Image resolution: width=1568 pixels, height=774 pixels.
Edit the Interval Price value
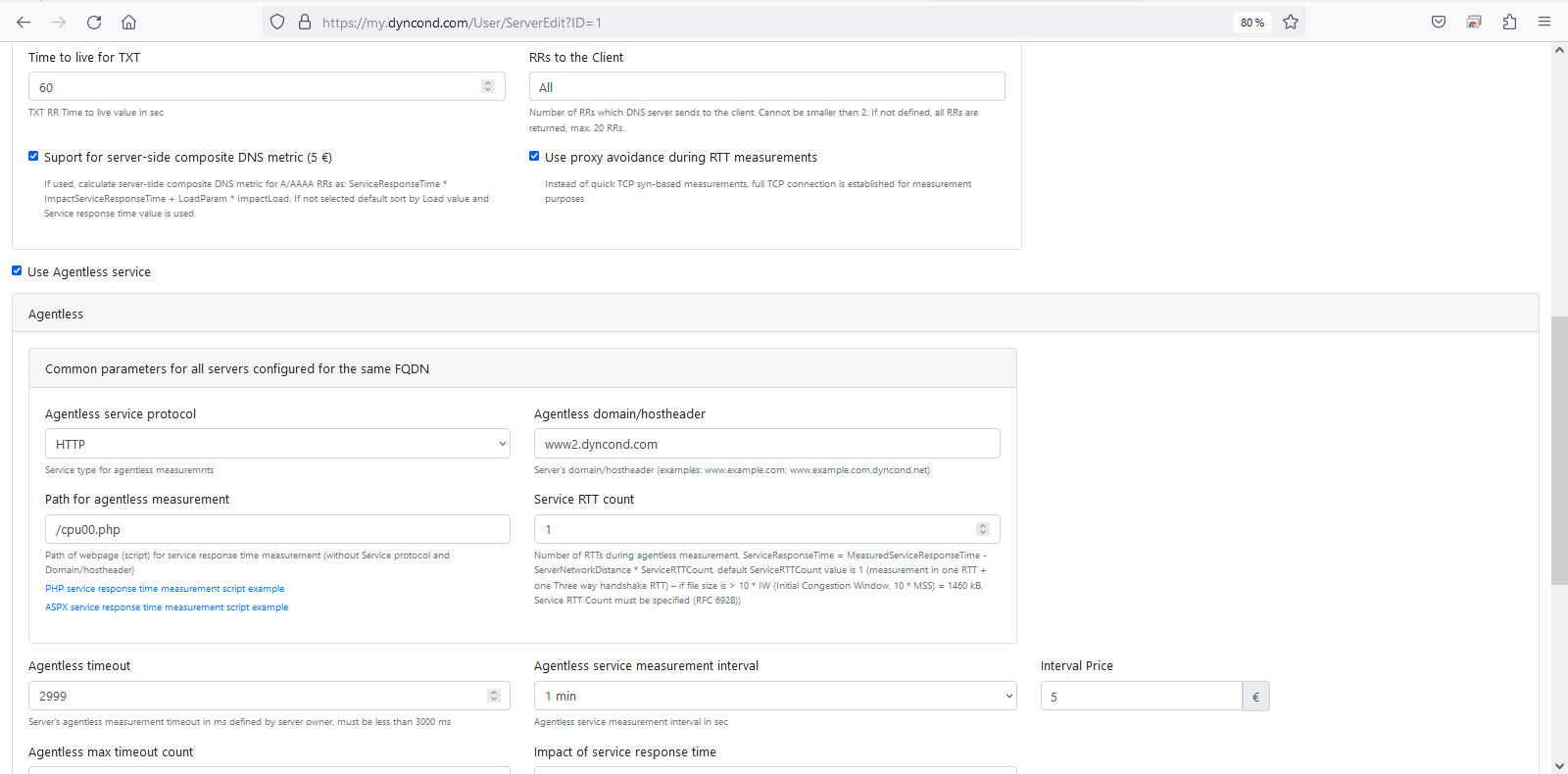tap(1142, 696)
